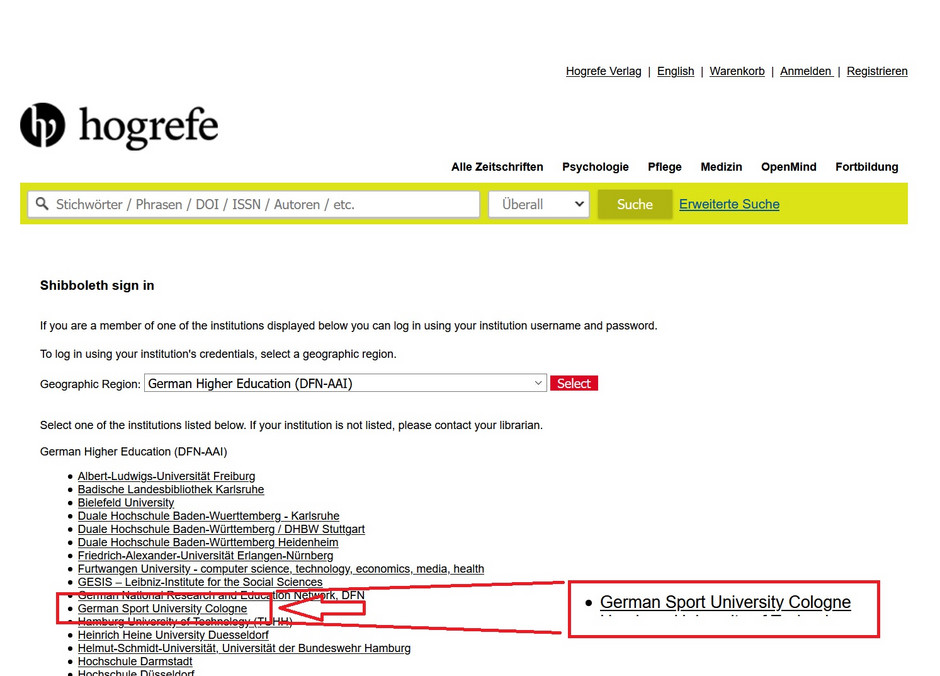Choose Duale Hochschule Baden-Württemberg Heidenheim
This screenshot has width=940, height=676.
pos(208,542)
